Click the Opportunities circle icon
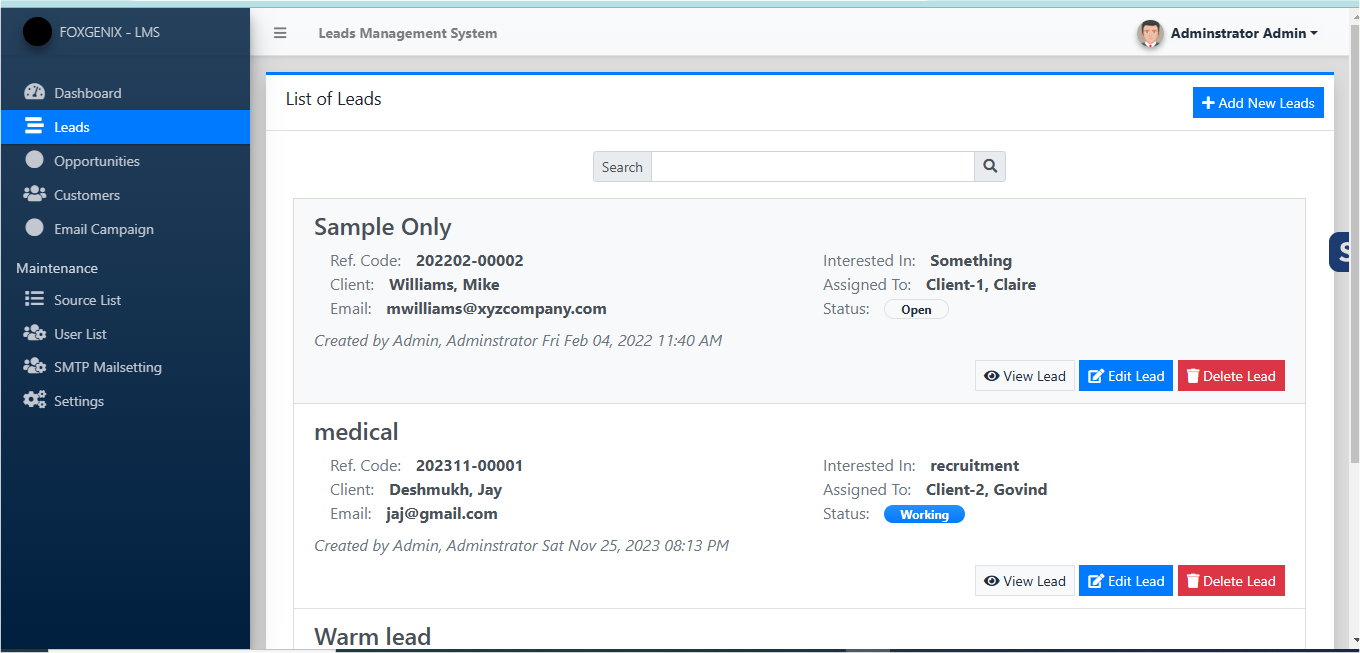Viewport: 1360px width, 653px height. 35,160
